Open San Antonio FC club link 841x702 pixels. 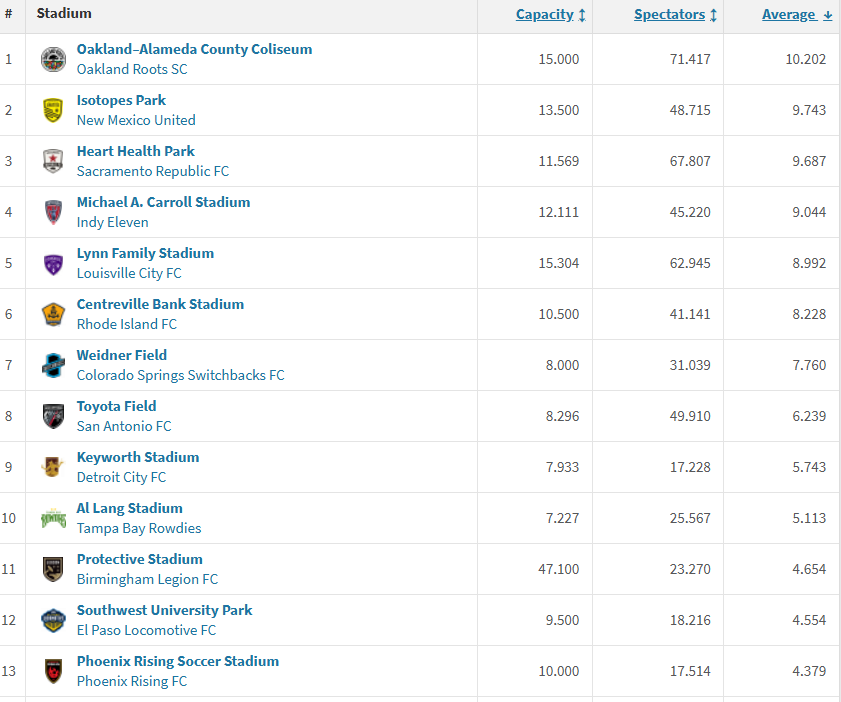124,426
